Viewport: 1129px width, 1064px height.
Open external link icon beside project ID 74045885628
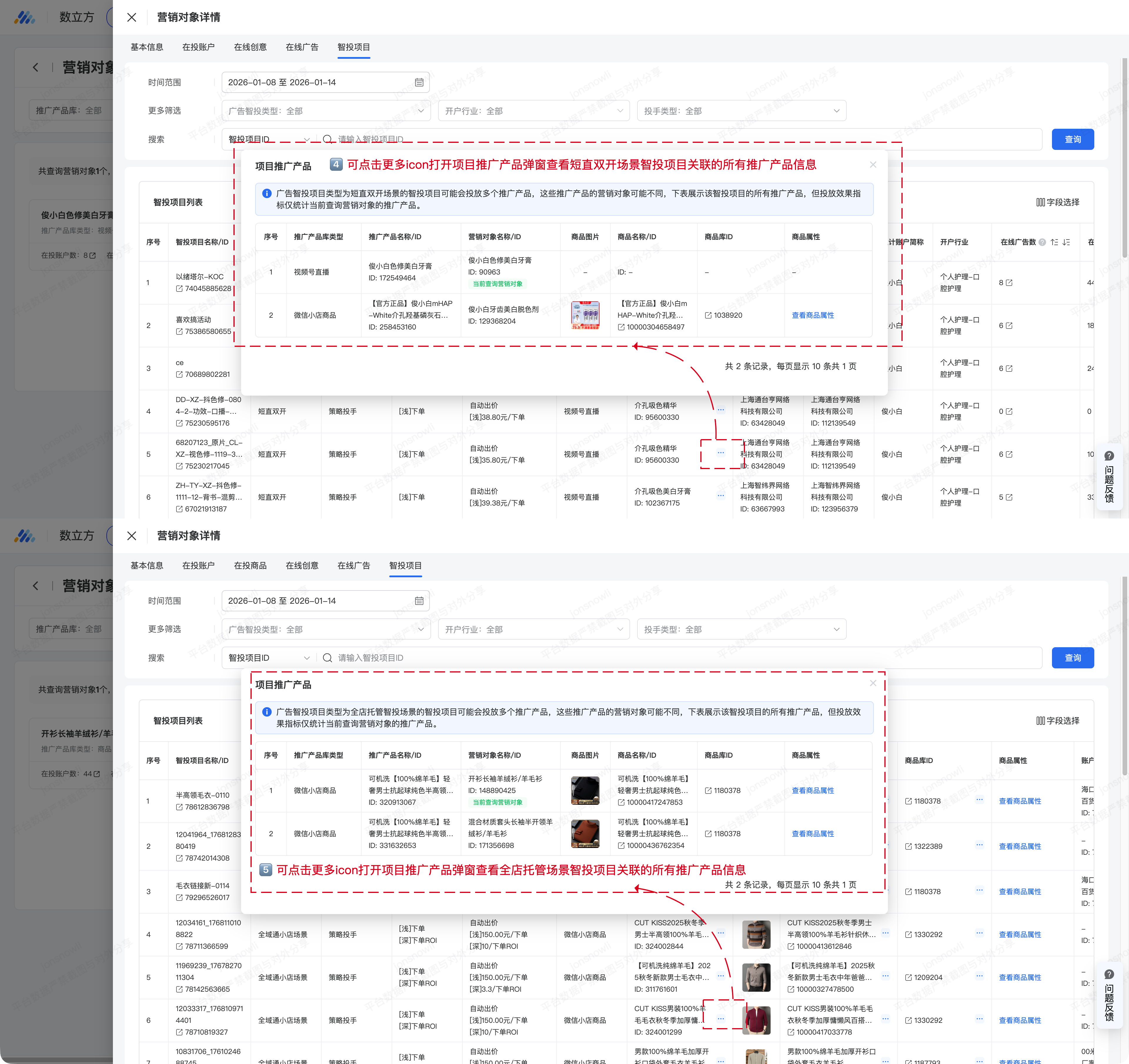179,289
